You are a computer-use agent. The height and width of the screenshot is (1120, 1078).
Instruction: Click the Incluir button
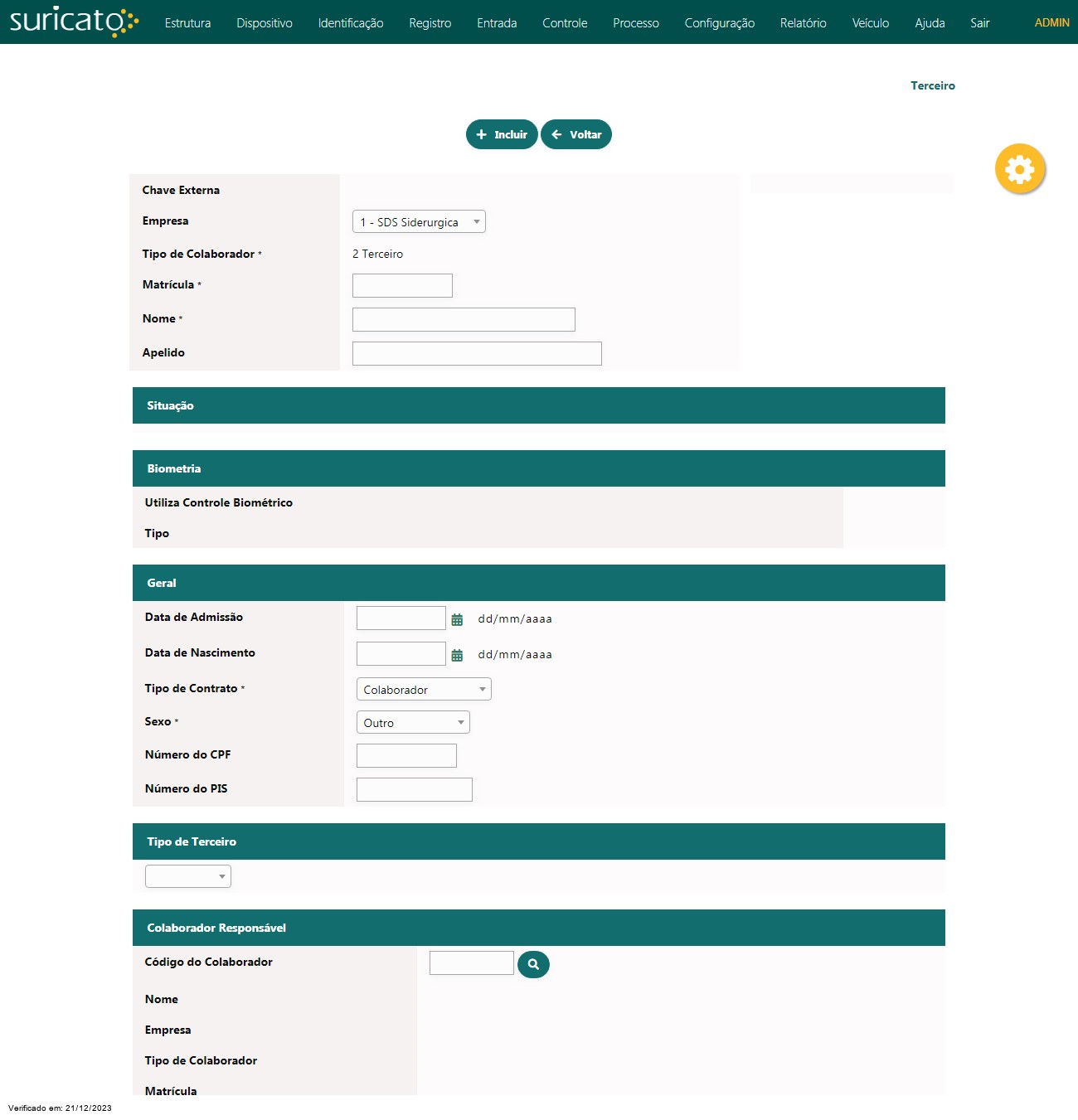502,134
